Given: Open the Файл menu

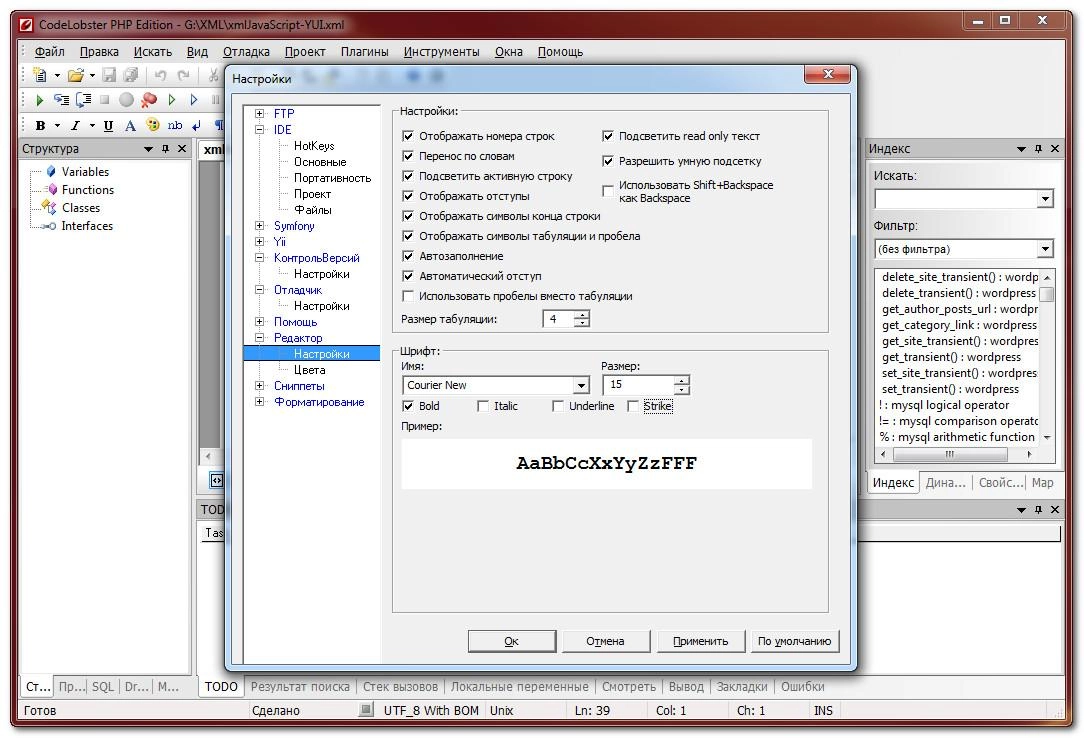Looking at the screenshot, I should (x=49, y=52).
